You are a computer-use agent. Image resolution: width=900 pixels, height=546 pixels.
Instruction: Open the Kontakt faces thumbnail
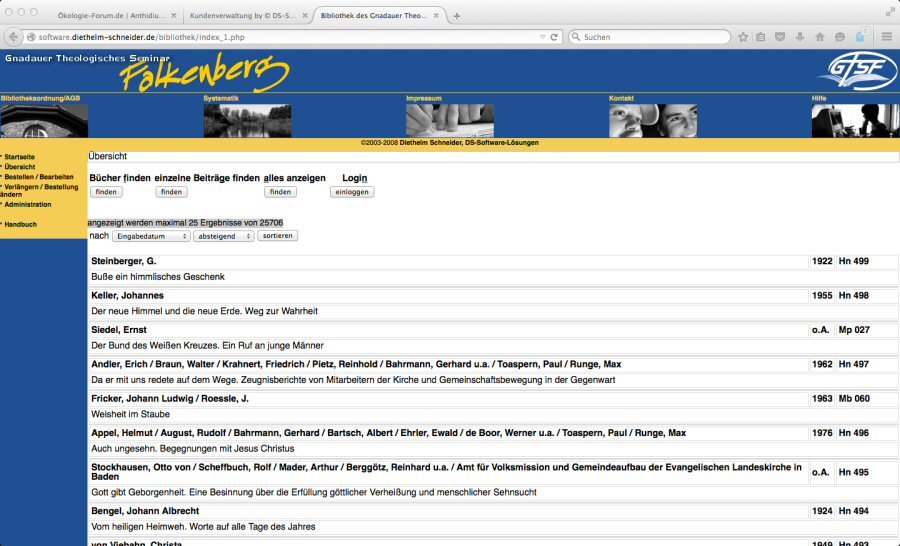[653, 121]
